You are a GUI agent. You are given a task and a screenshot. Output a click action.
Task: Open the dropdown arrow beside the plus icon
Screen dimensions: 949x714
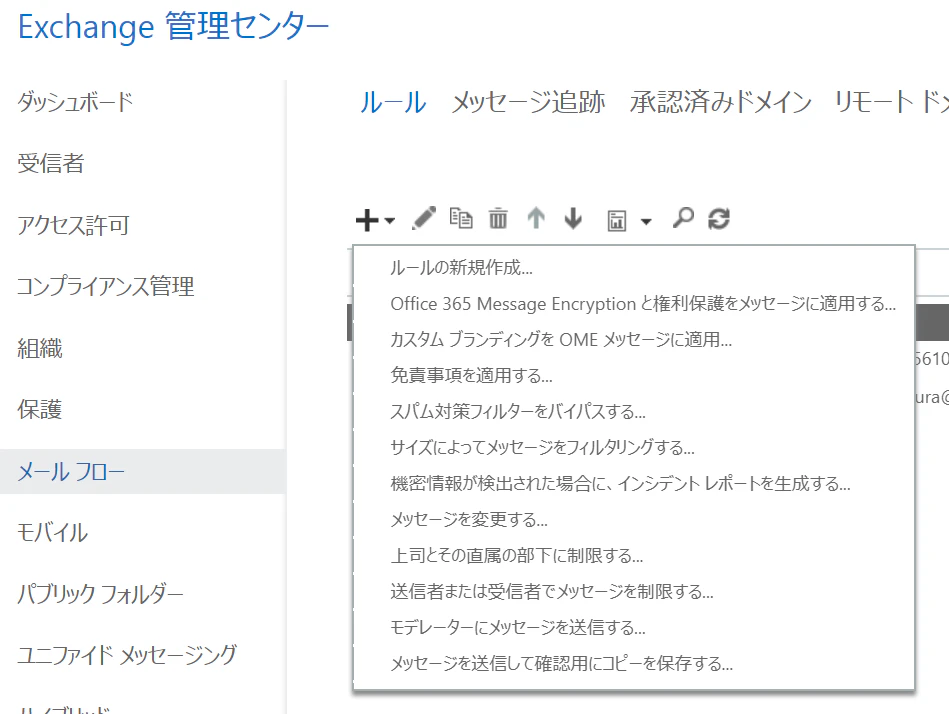click(389, 221)
